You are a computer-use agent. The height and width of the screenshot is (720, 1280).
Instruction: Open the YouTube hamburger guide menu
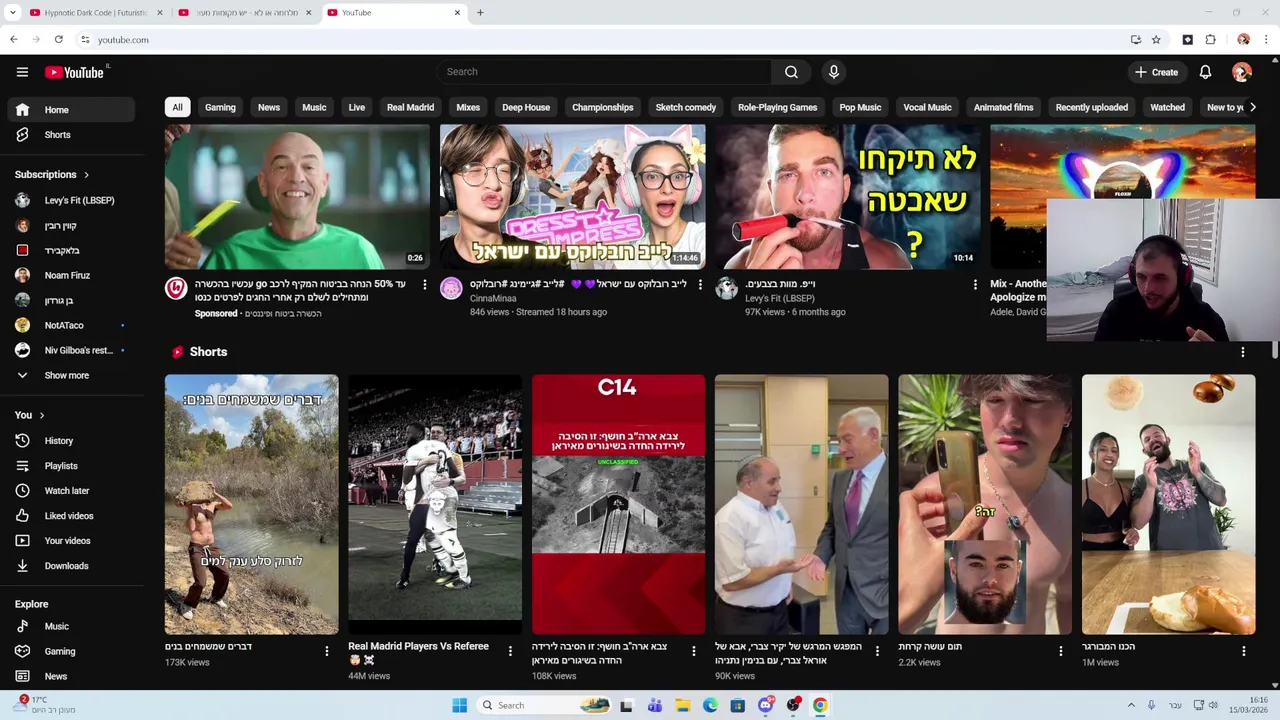click(22, 72)
